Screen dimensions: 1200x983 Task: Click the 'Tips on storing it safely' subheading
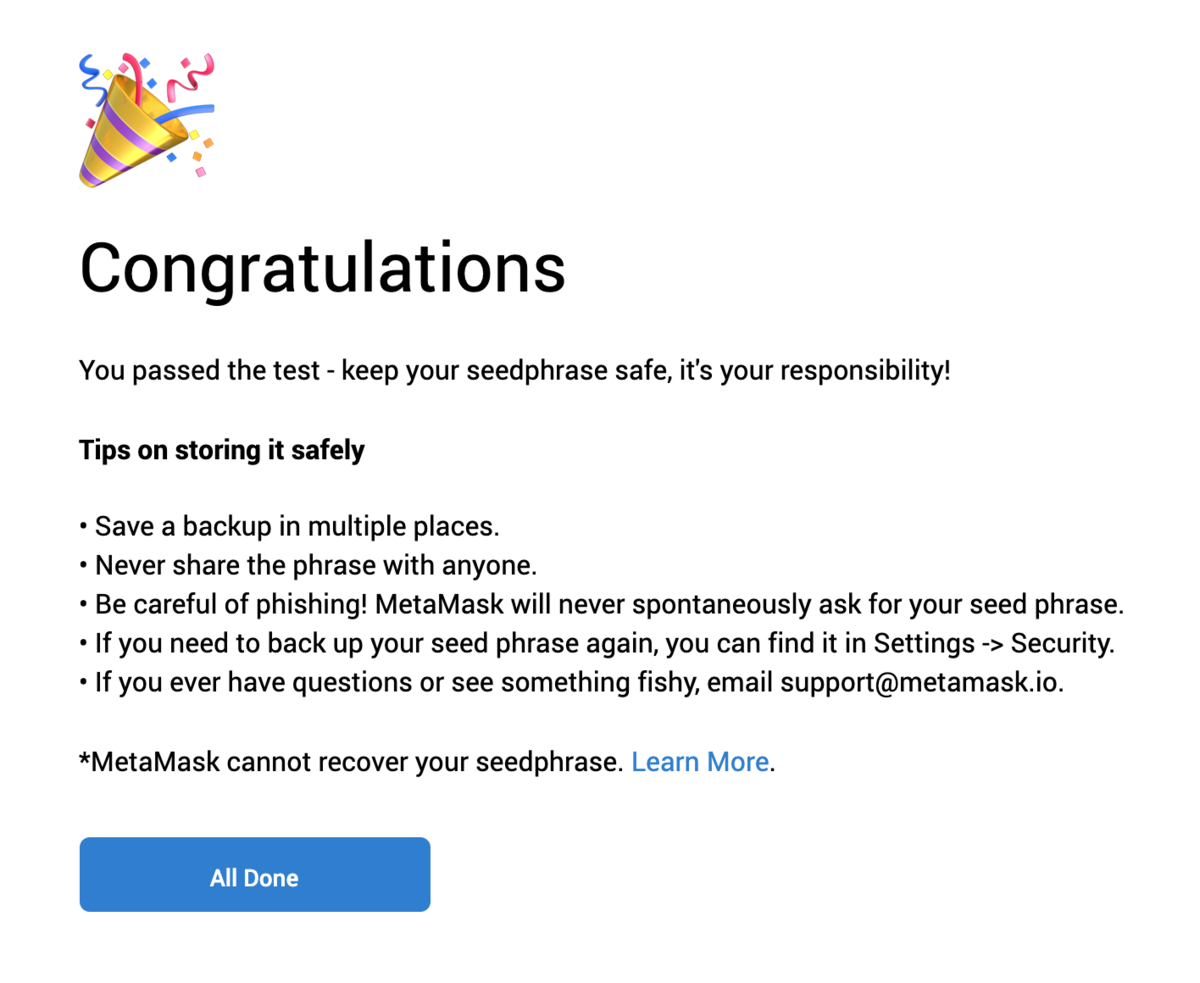[x=222, y=450]
